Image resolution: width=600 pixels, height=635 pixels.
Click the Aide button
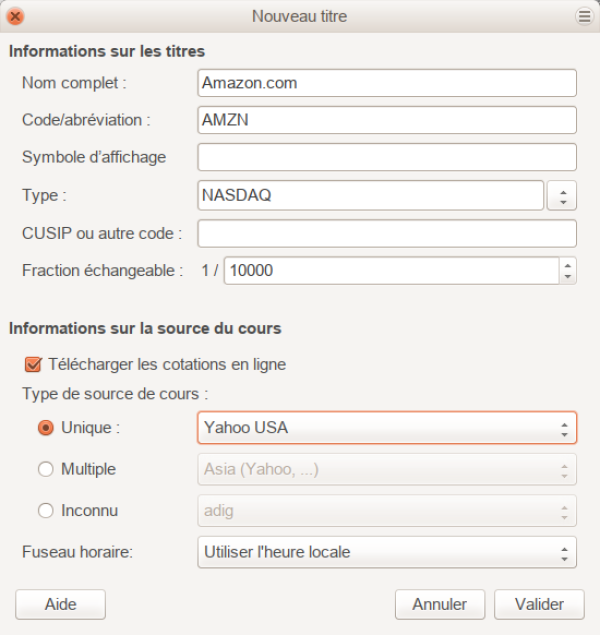click(x=60, y=604)
